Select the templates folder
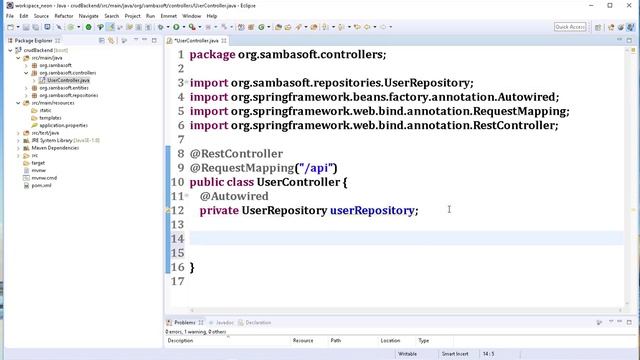640x360 pixels. (x=50, y=118)
